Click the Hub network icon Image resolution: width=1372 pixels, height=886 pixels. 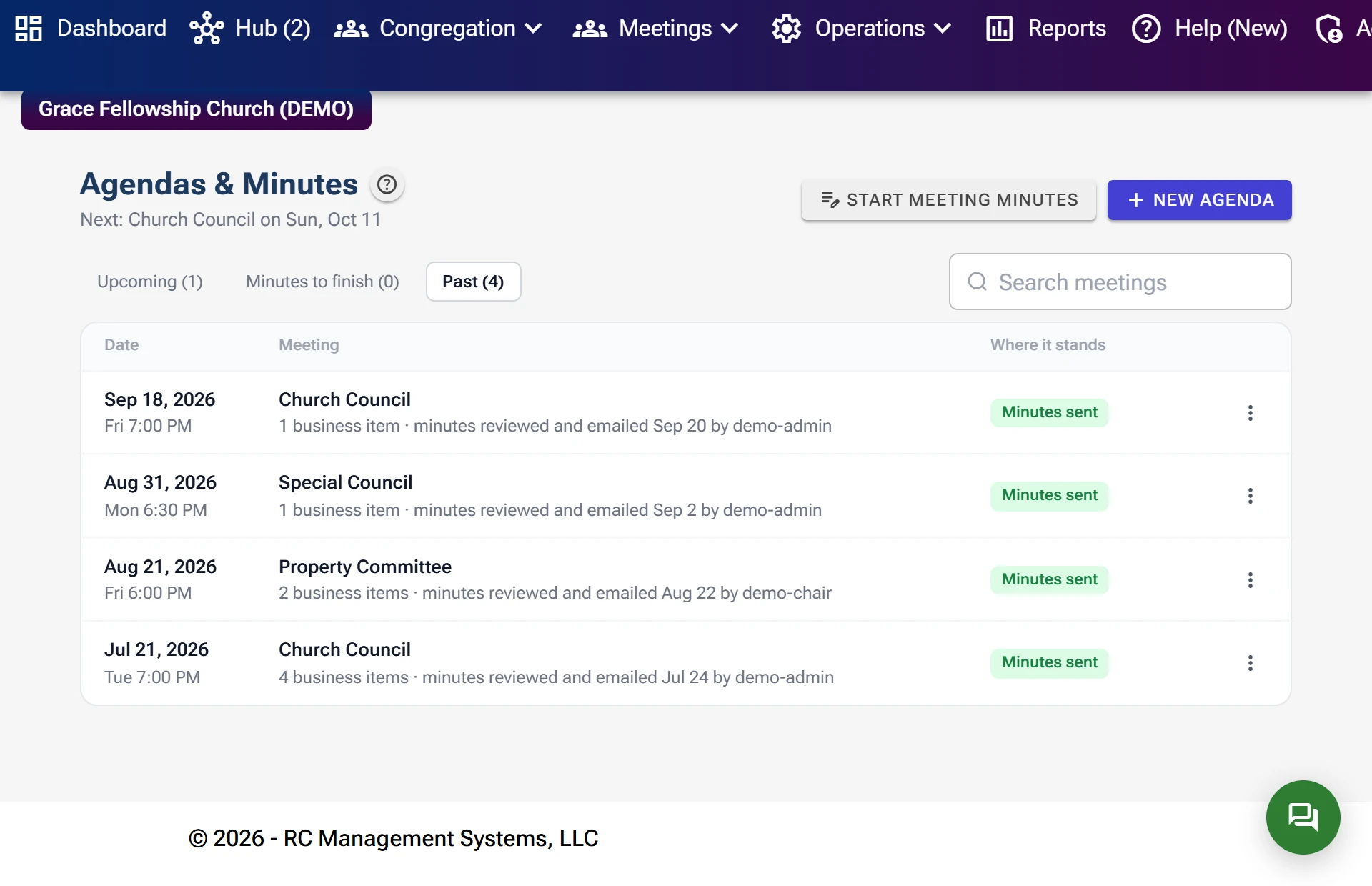[207, 29]
